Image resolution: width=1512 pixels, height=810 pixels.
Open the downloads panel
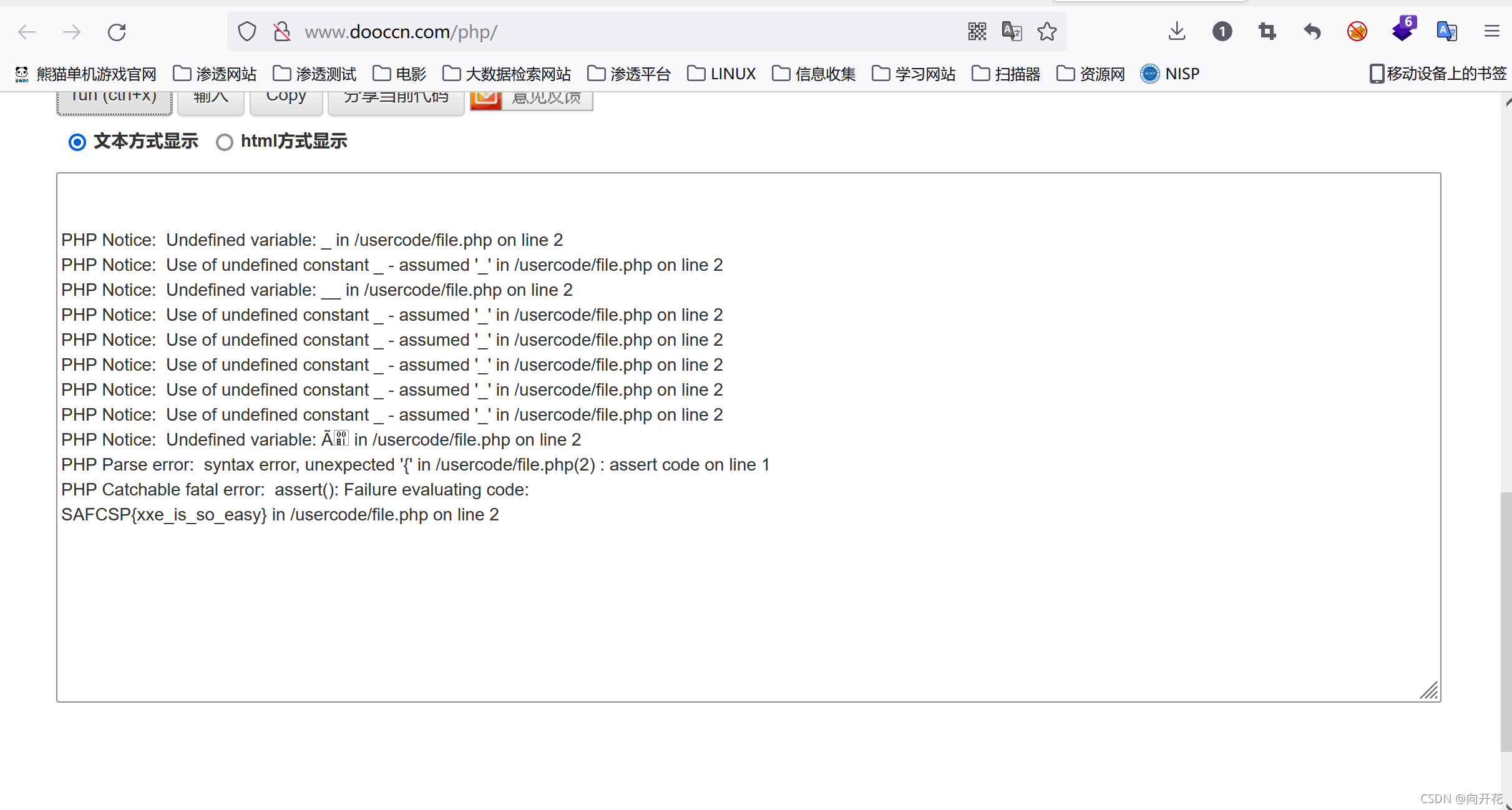(1177, 32)
